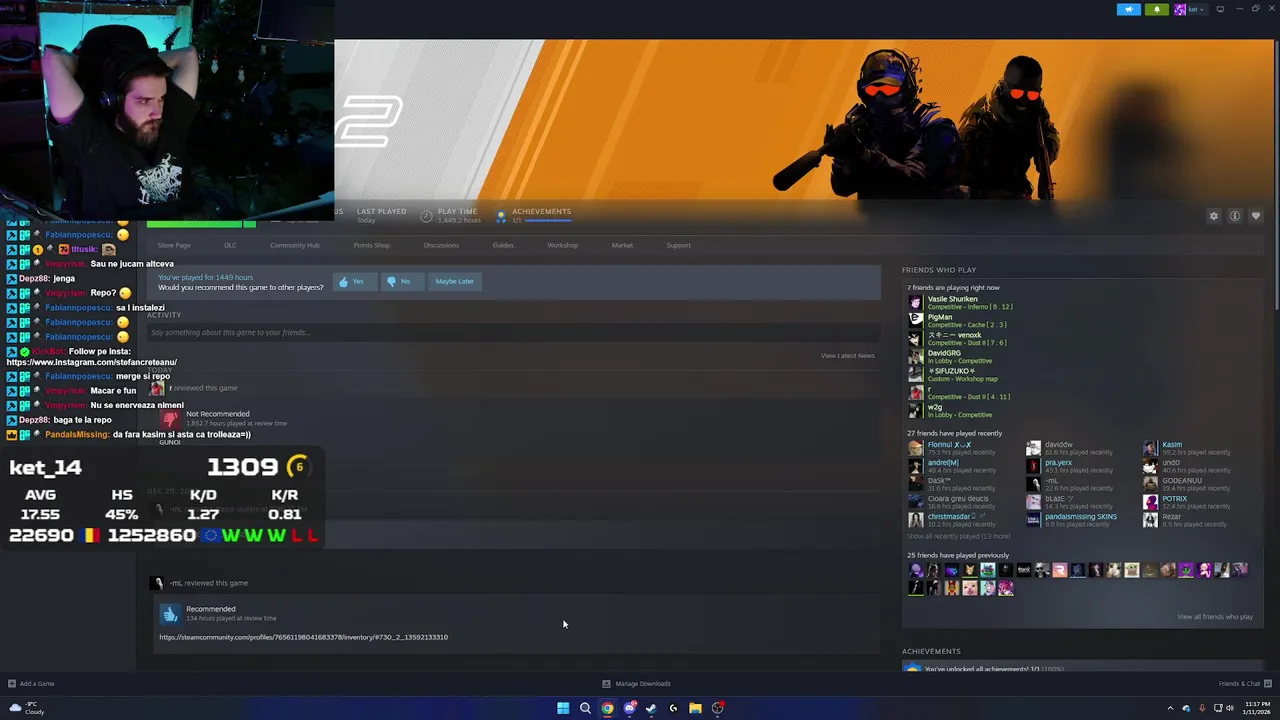The width and height of the screenshot is (1280, 720).
Task: Click Vasile Shuriken's avatar icon
Action: (915, 302)
